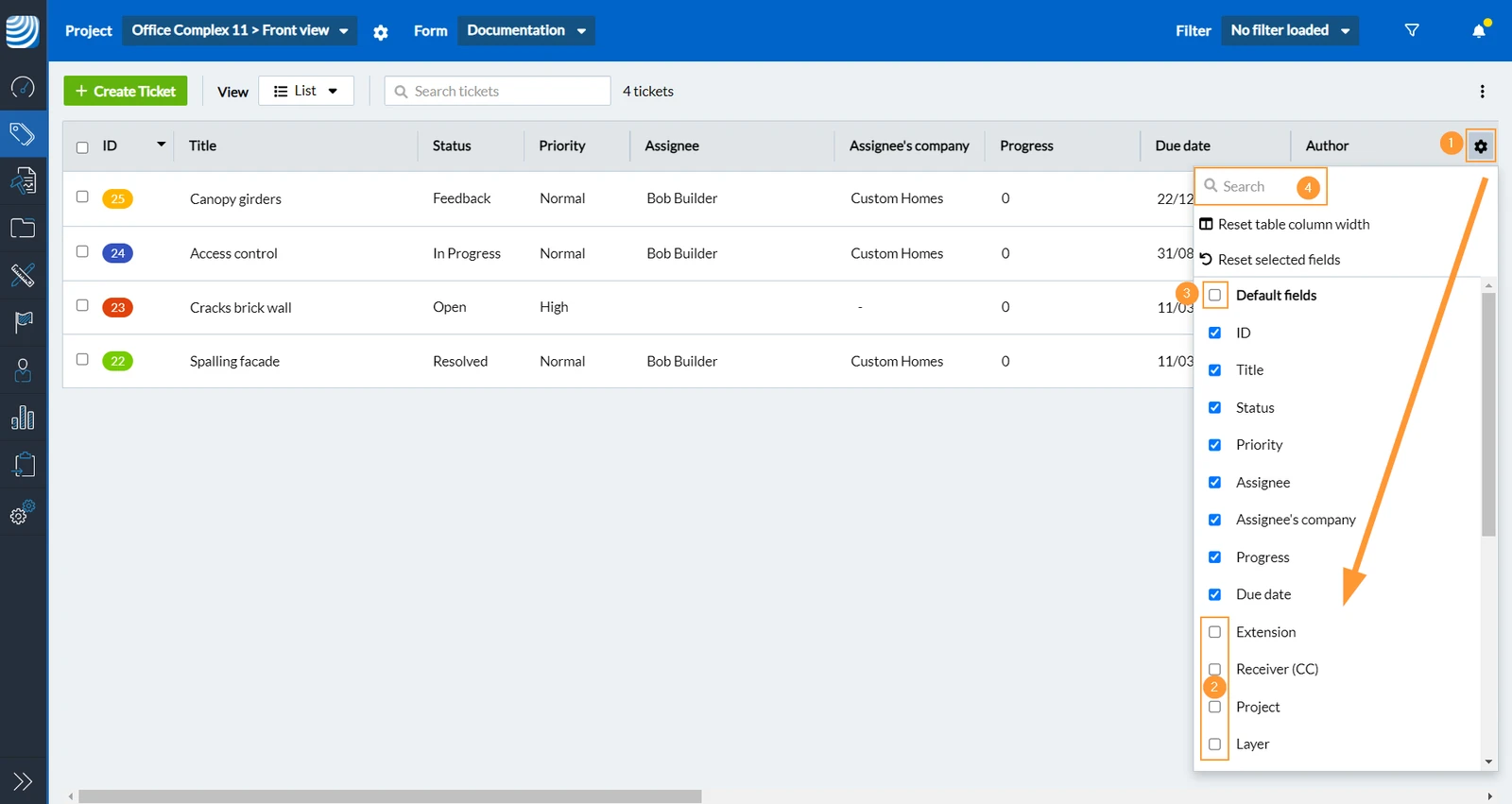The image size is (1512, 804).
Task: Open the three-dot more options menu
Action: pyautogui.click(x=1482, y=92)
